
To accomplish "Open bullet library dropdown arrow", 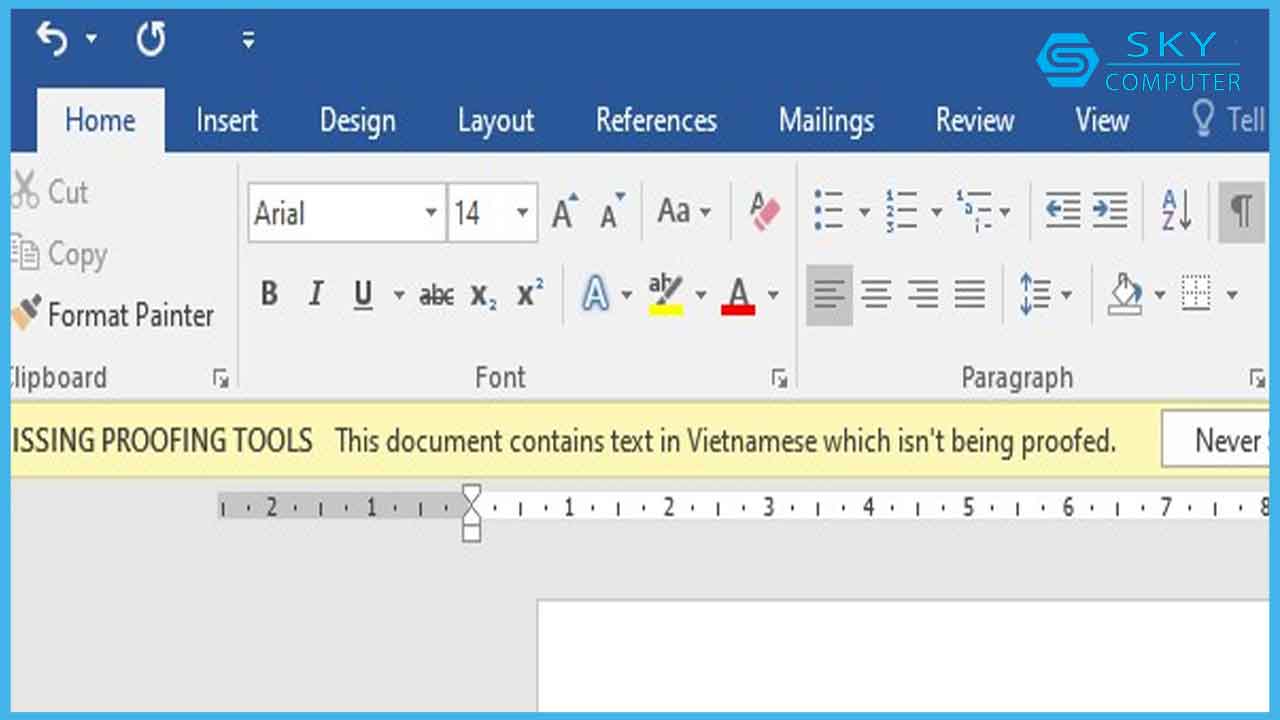I will [x=864, y=212].
